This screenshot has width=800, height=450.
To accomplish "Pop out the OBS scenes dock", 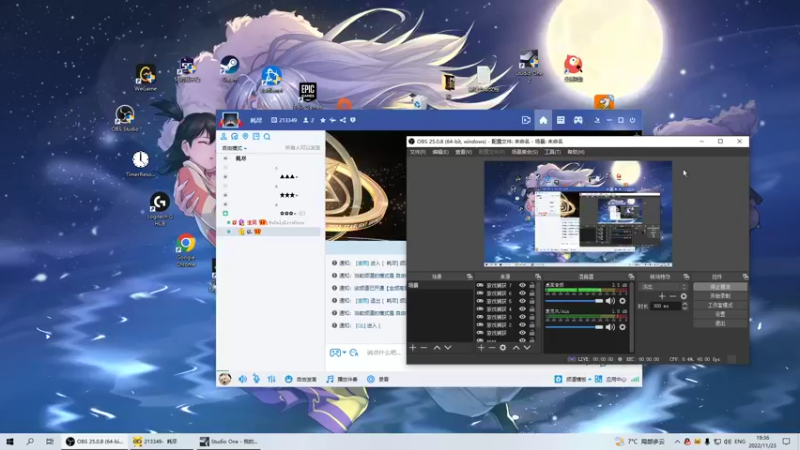I will tap(469, 277).
